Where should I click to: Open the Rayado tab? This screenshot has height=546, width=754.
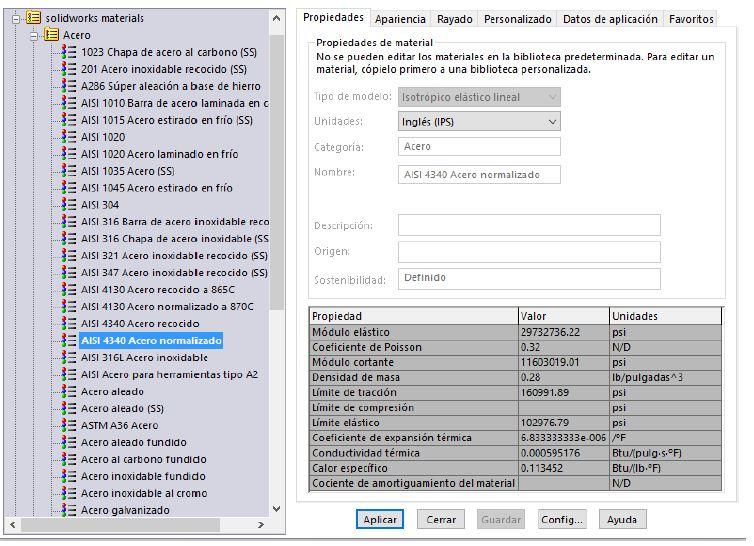[455, 19]
